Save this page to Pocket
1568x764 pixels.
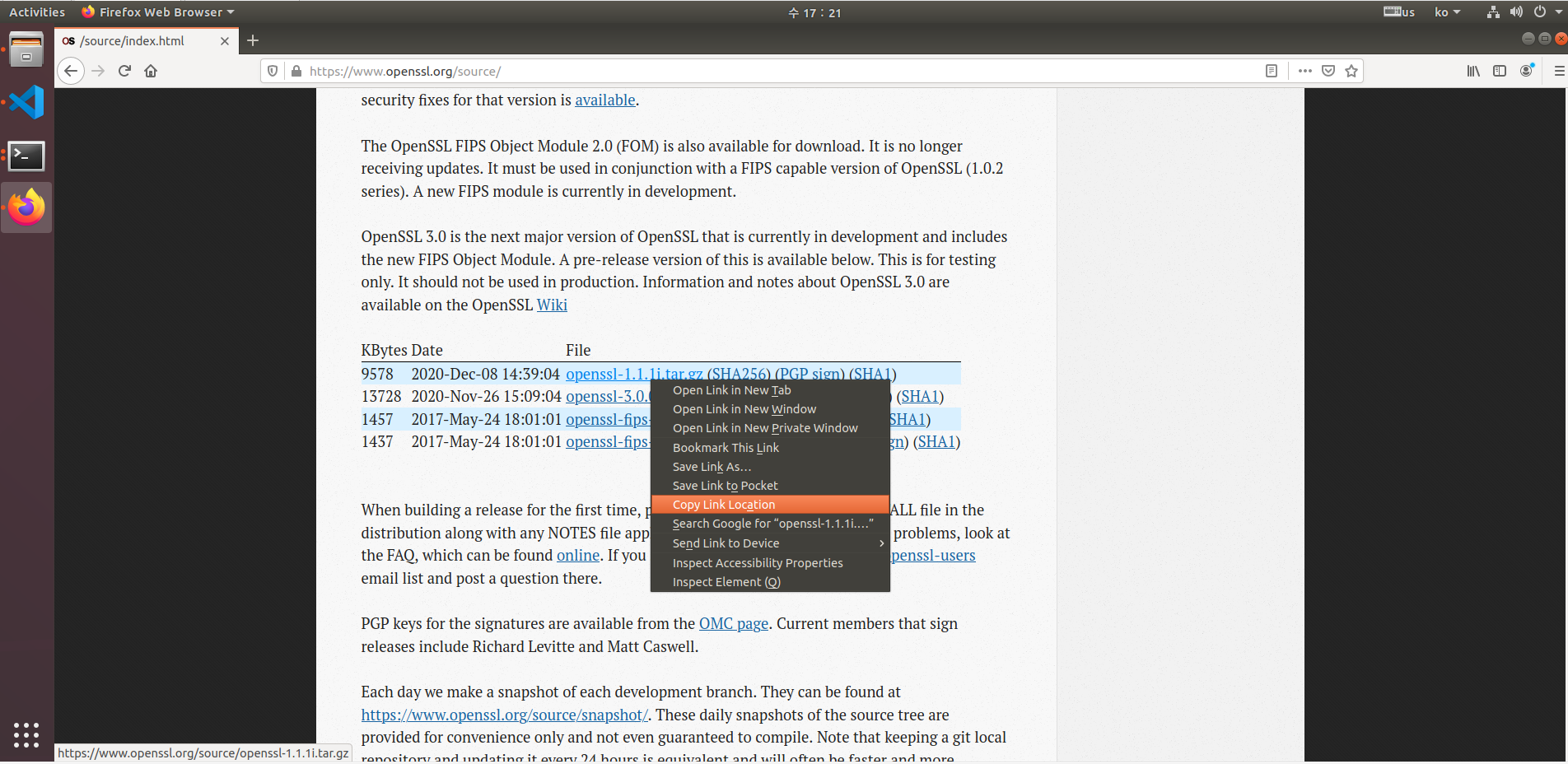tap(1328, 71)
